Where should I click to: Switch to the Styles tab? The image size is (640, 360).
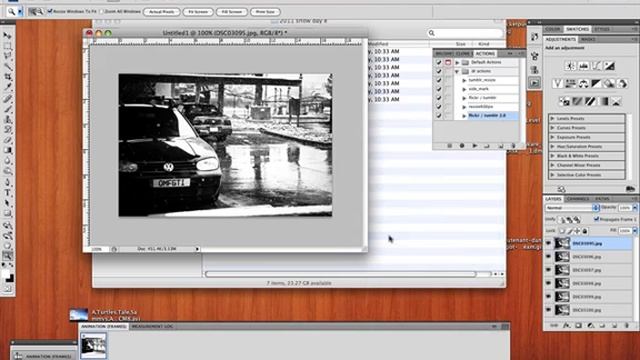tap(602, 29)
